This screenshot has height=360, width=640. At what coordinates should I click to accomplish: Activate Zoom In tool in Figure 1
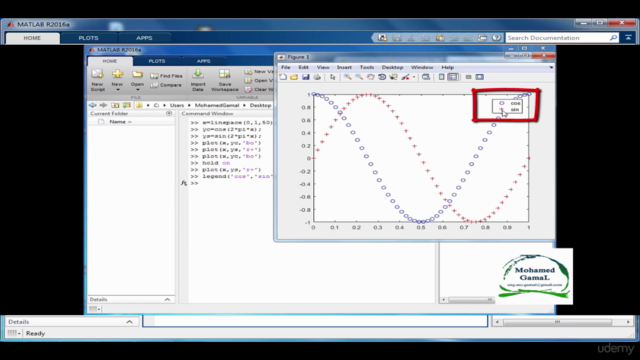347,77
